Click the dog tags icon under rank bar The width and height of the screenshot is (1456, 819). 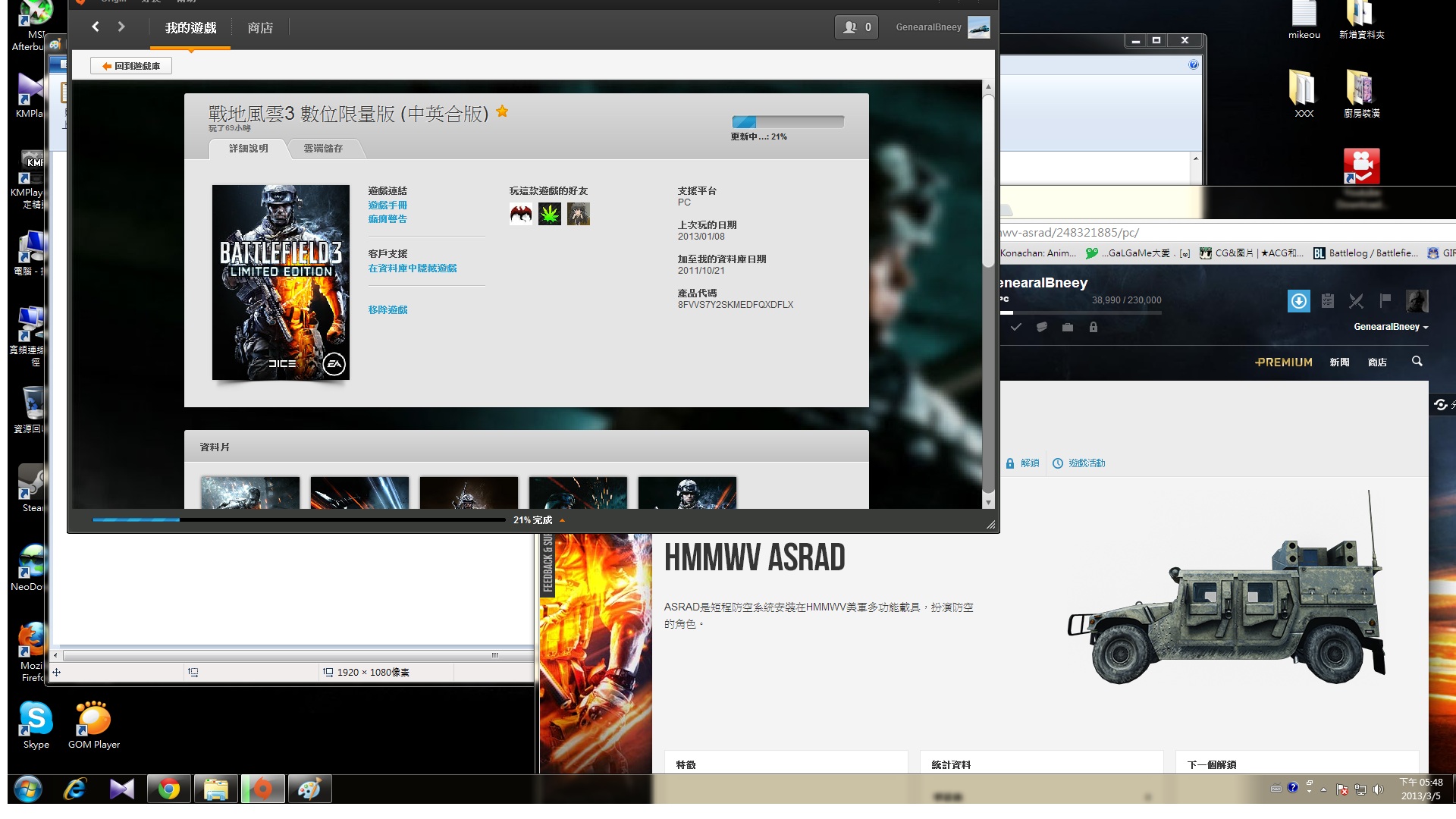(1041, 327)
